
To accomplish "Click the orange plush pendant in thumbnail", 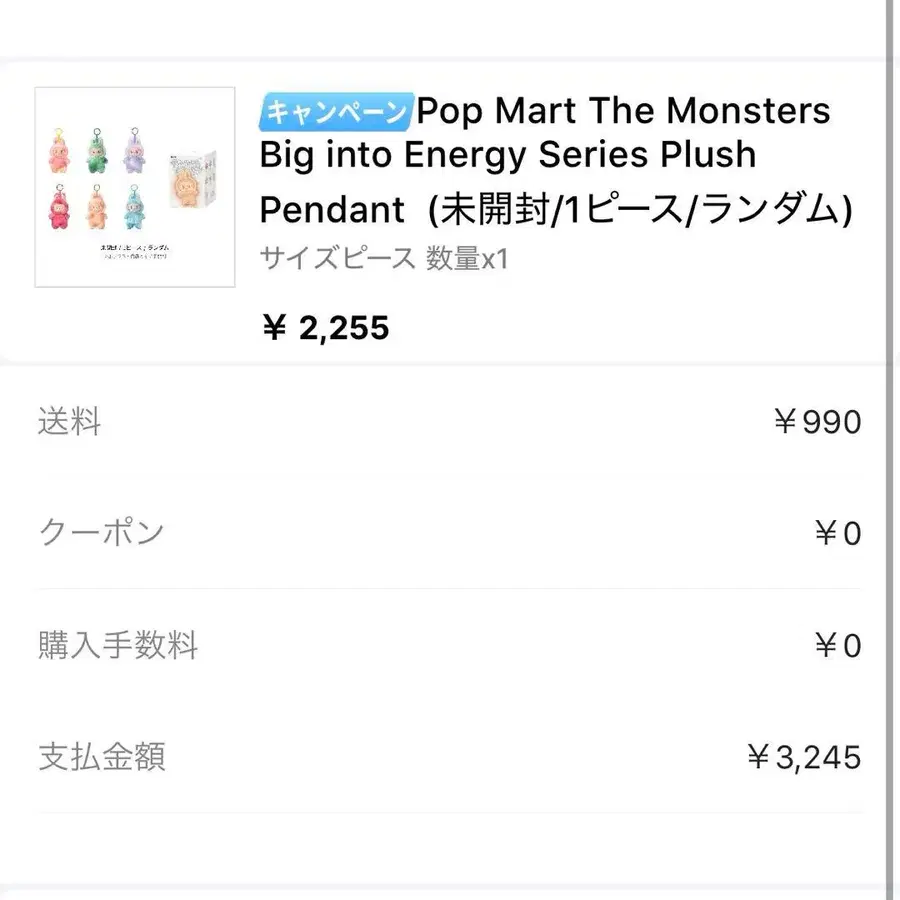I will click(98, 207).
